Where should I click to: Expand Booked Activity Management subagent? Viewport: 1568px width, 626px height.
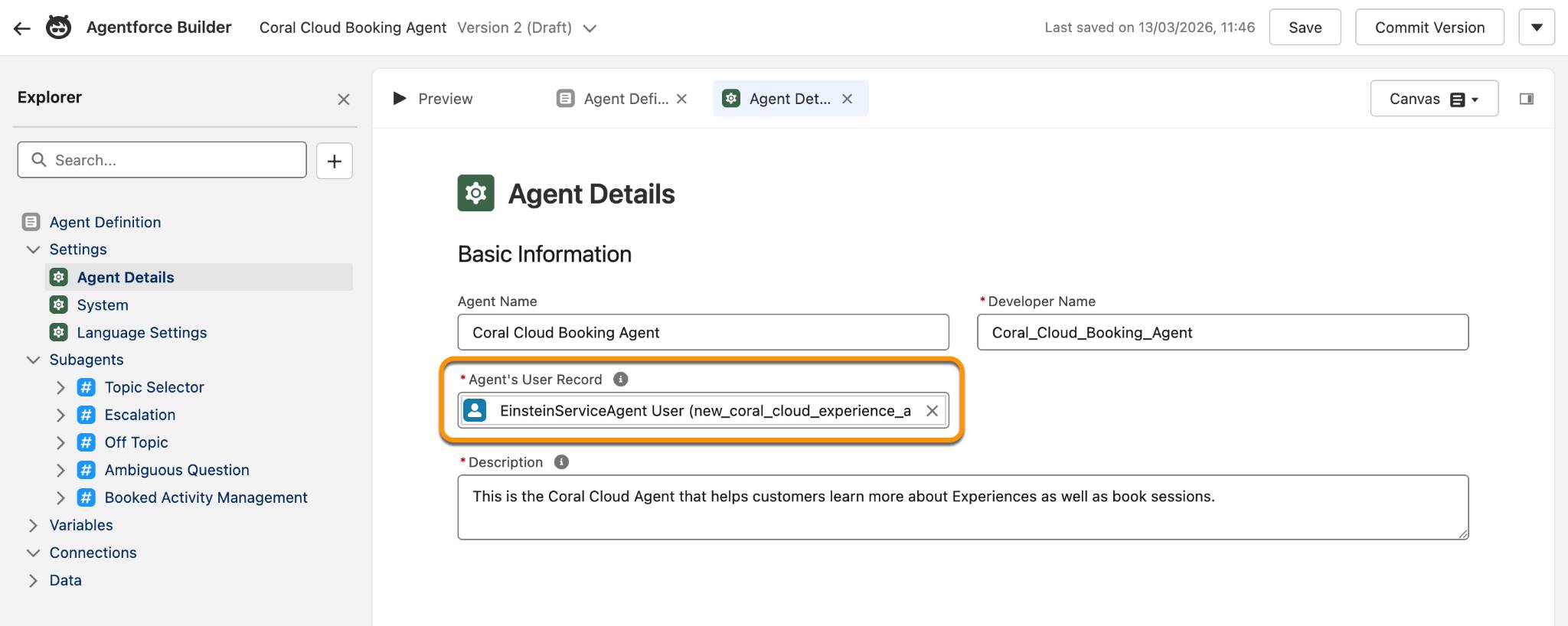[x=60, y=497]
